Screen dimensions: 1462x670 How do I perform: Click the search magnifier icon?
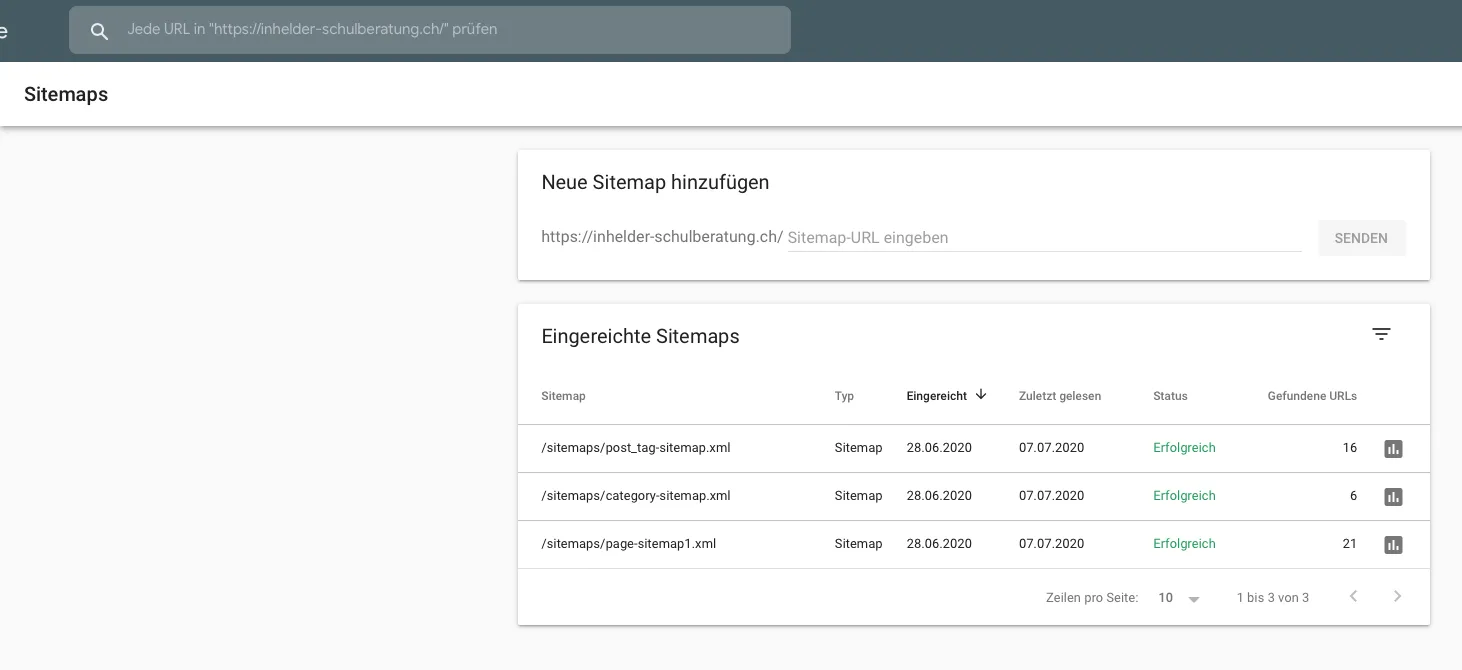99,31
